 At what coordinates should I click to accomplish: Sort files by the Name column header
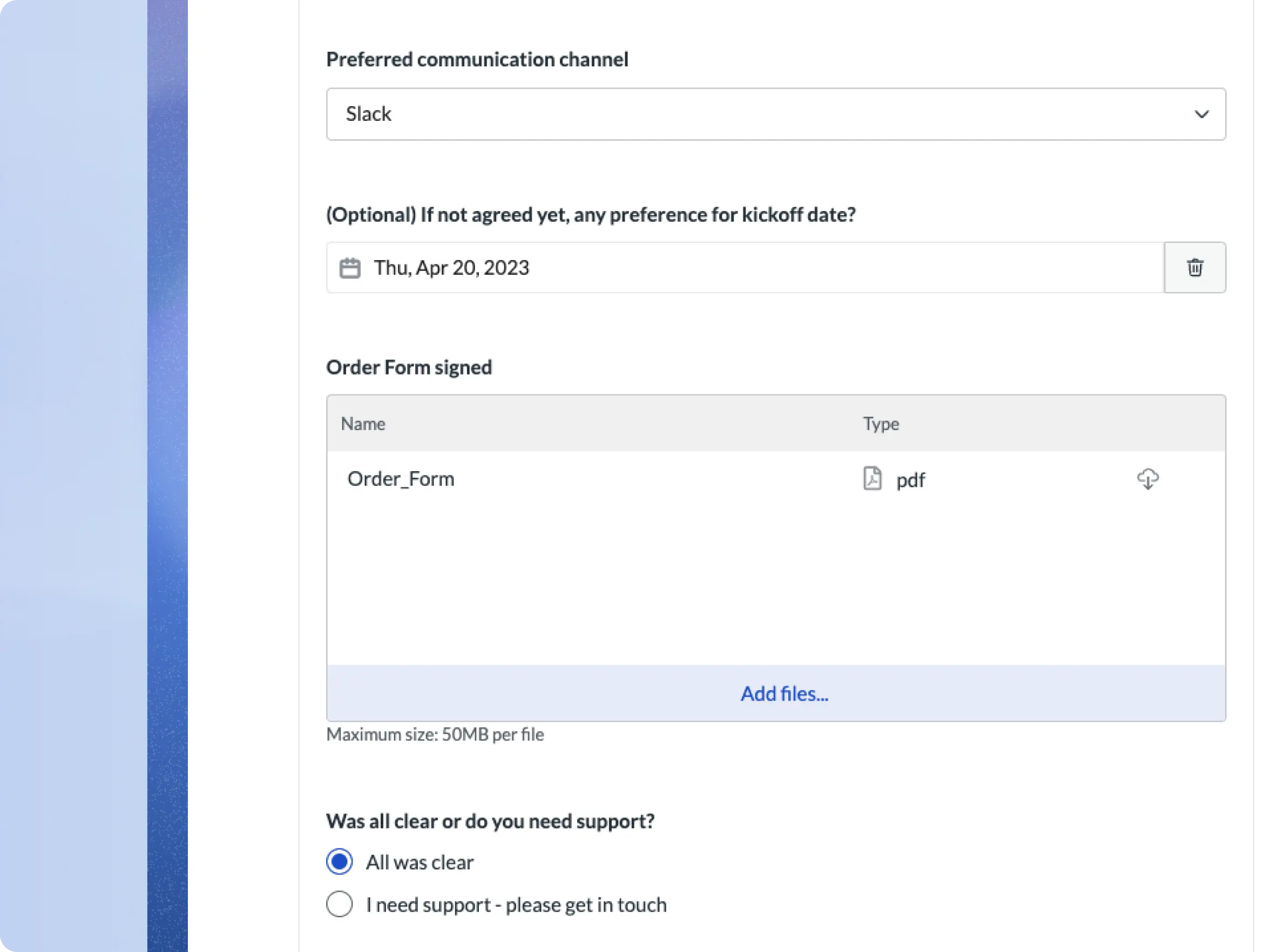pos(363,424)
